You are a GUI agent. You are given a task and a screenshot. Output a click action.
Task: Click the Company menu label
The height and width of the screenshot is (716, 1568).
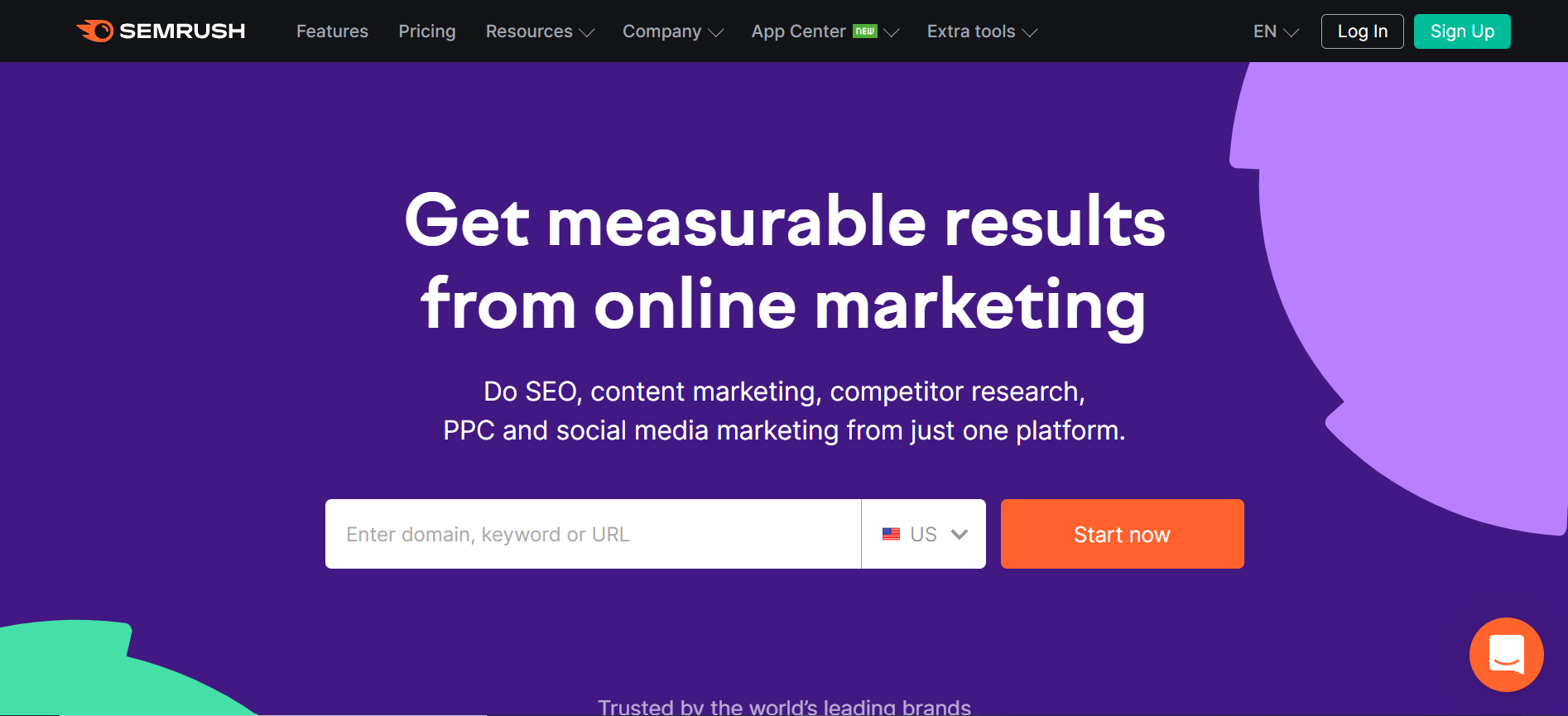[661, 31]
